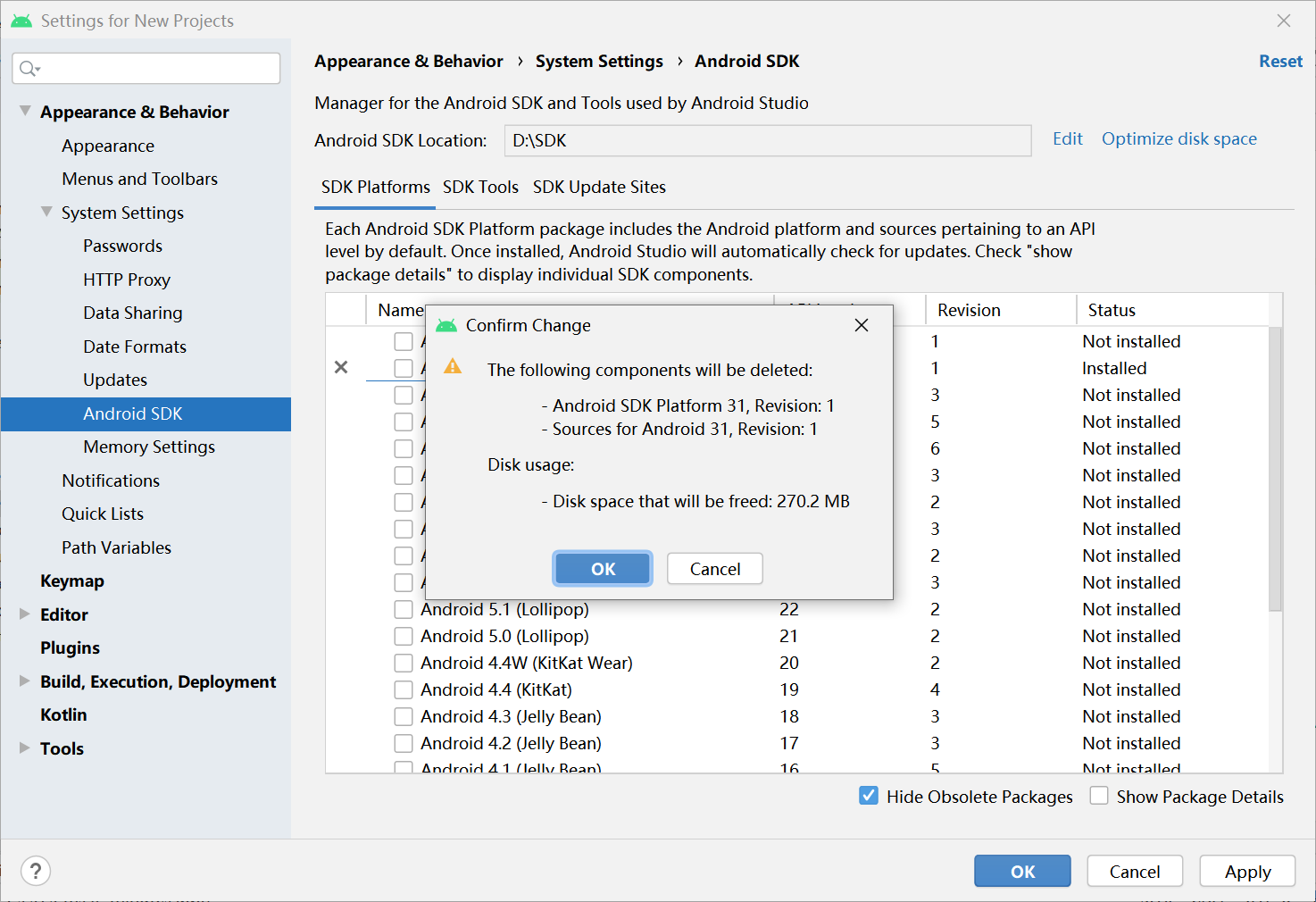Click the help question mark icon
Viewport: 1316px width, 902px height.
(36, 871)
